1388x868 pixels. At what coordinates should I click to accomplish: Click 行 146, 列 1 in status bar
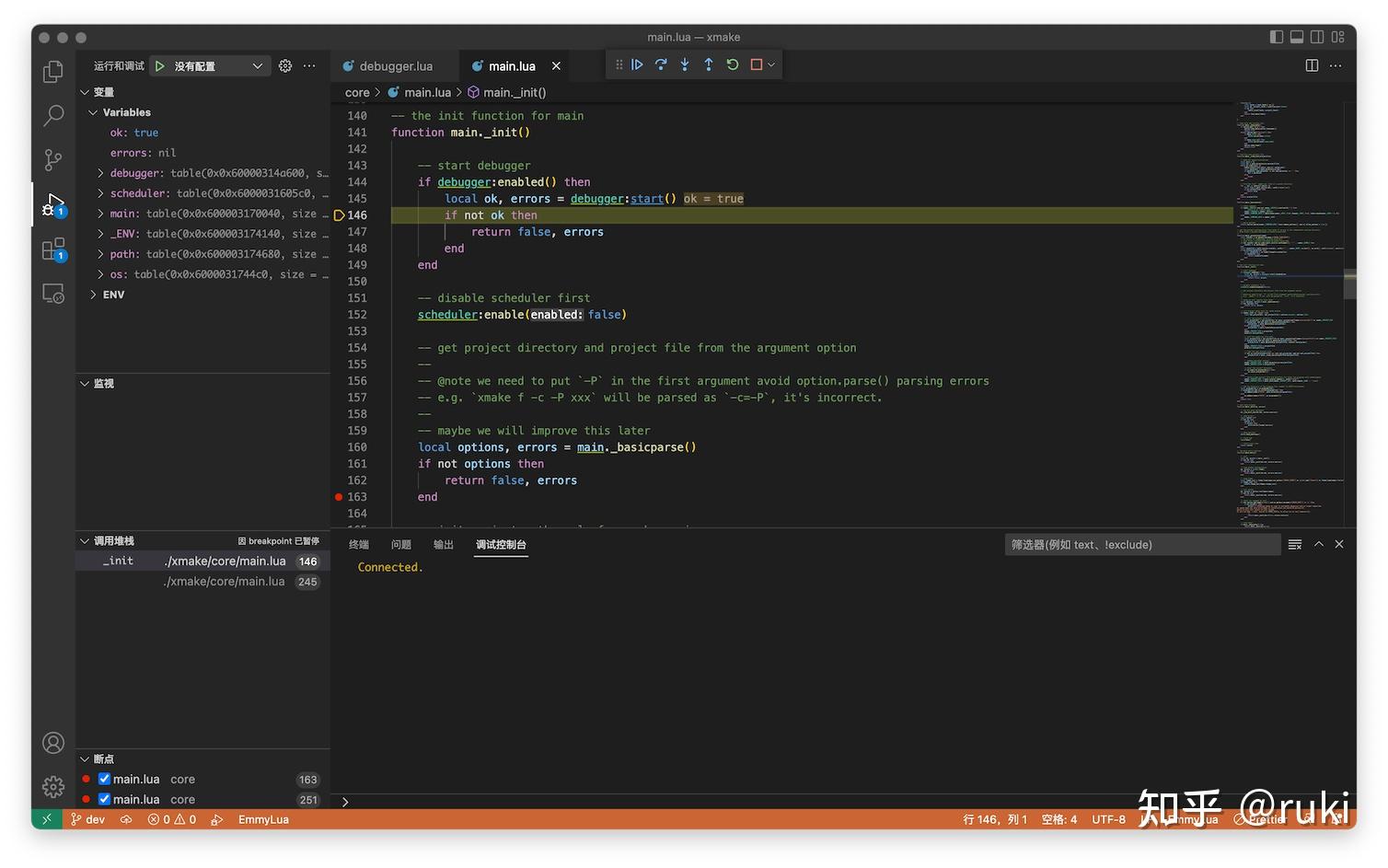pos(995,819)
